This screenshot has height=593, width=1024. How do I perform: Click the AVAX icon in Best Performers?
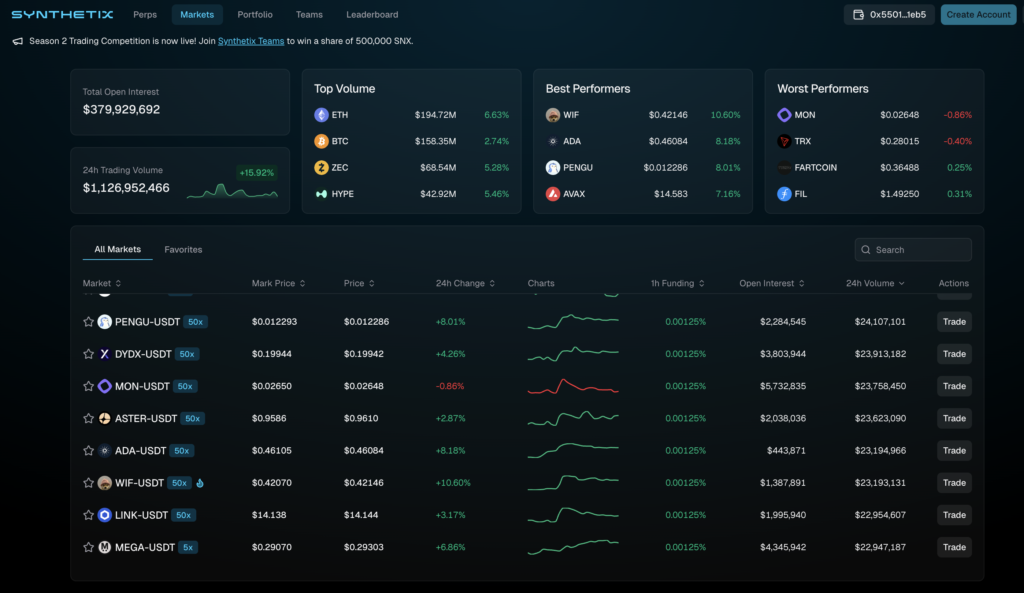pyautogui.click(x=553, y=194)
